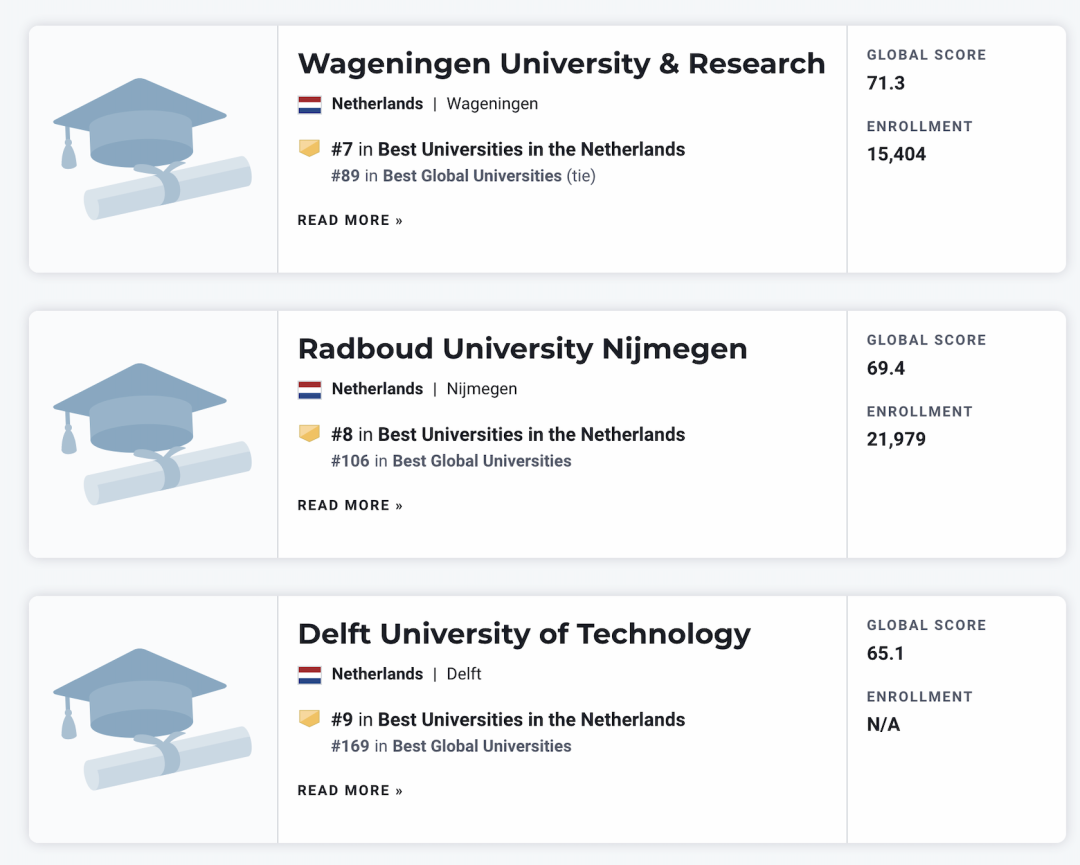This screenshot has height=865, width=1080.
Task: Open Best Universities in the Netherlands #7 link
Action: pos(531,149)
